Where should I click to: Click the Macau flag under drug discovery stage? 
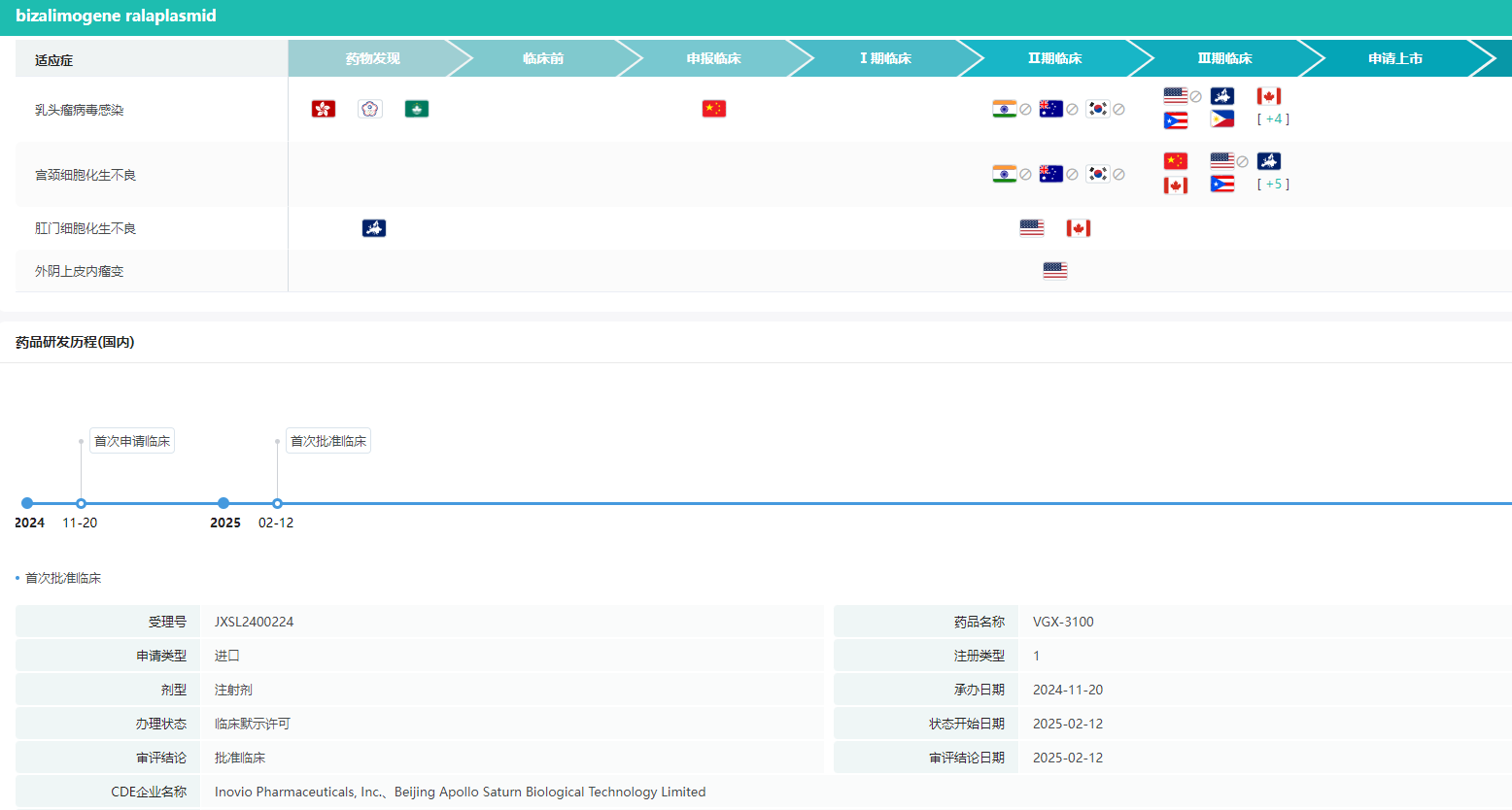tap(417, 109)
